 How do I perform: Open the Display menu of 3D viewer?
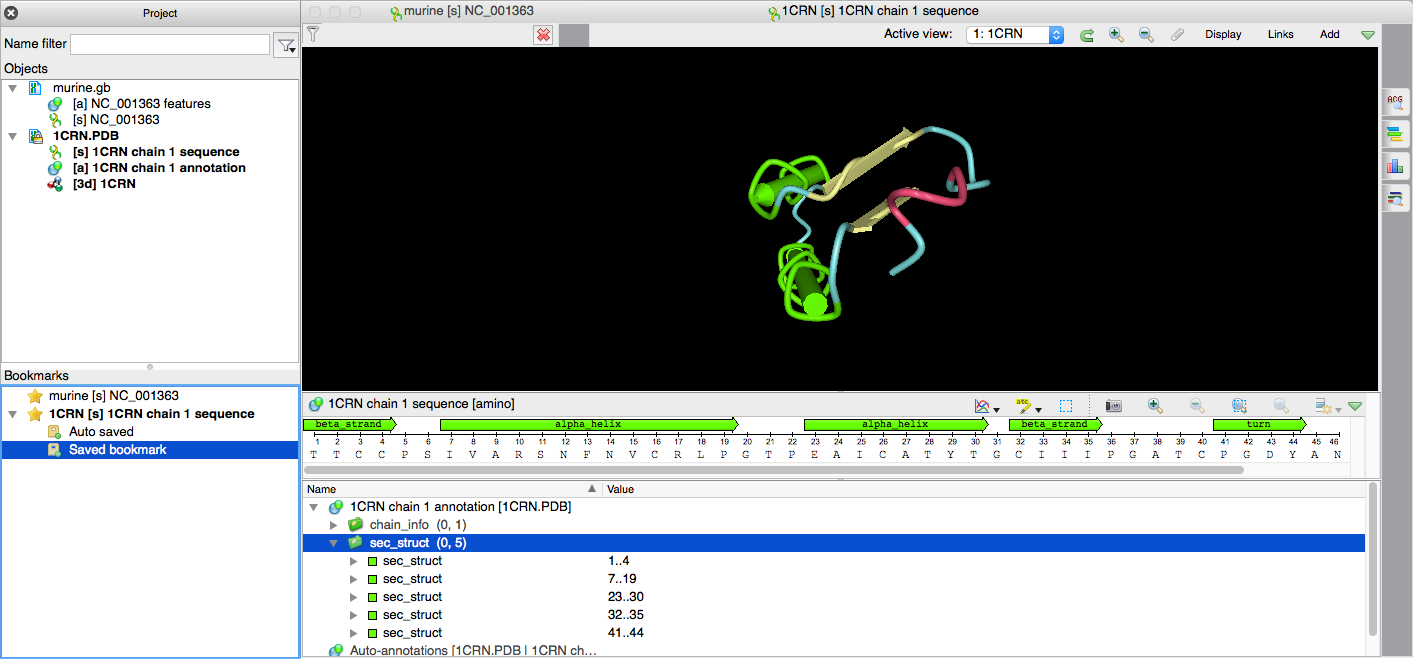(1223, 34)
